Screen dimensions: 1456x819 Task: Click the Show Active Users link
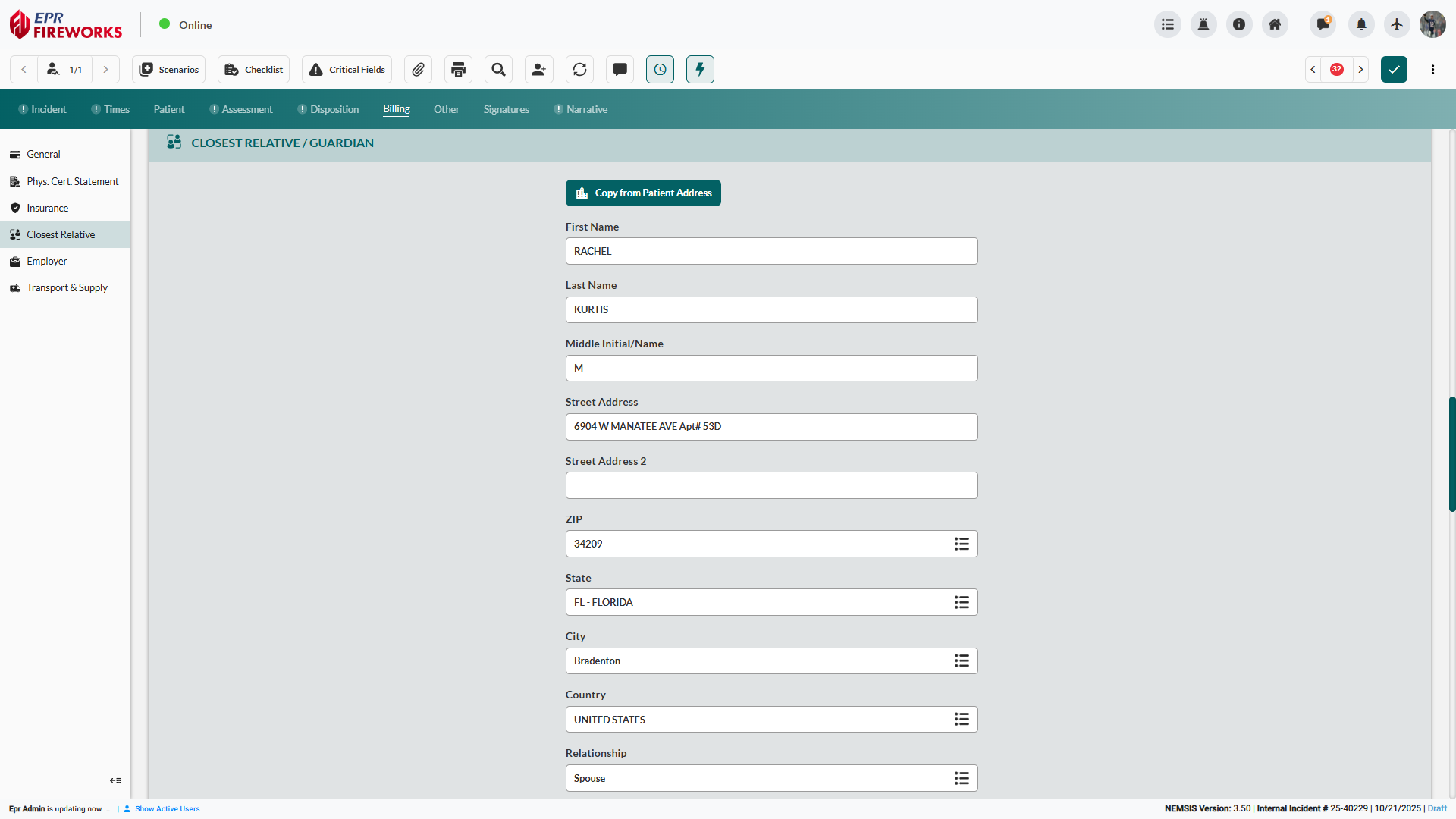point(167,808)
